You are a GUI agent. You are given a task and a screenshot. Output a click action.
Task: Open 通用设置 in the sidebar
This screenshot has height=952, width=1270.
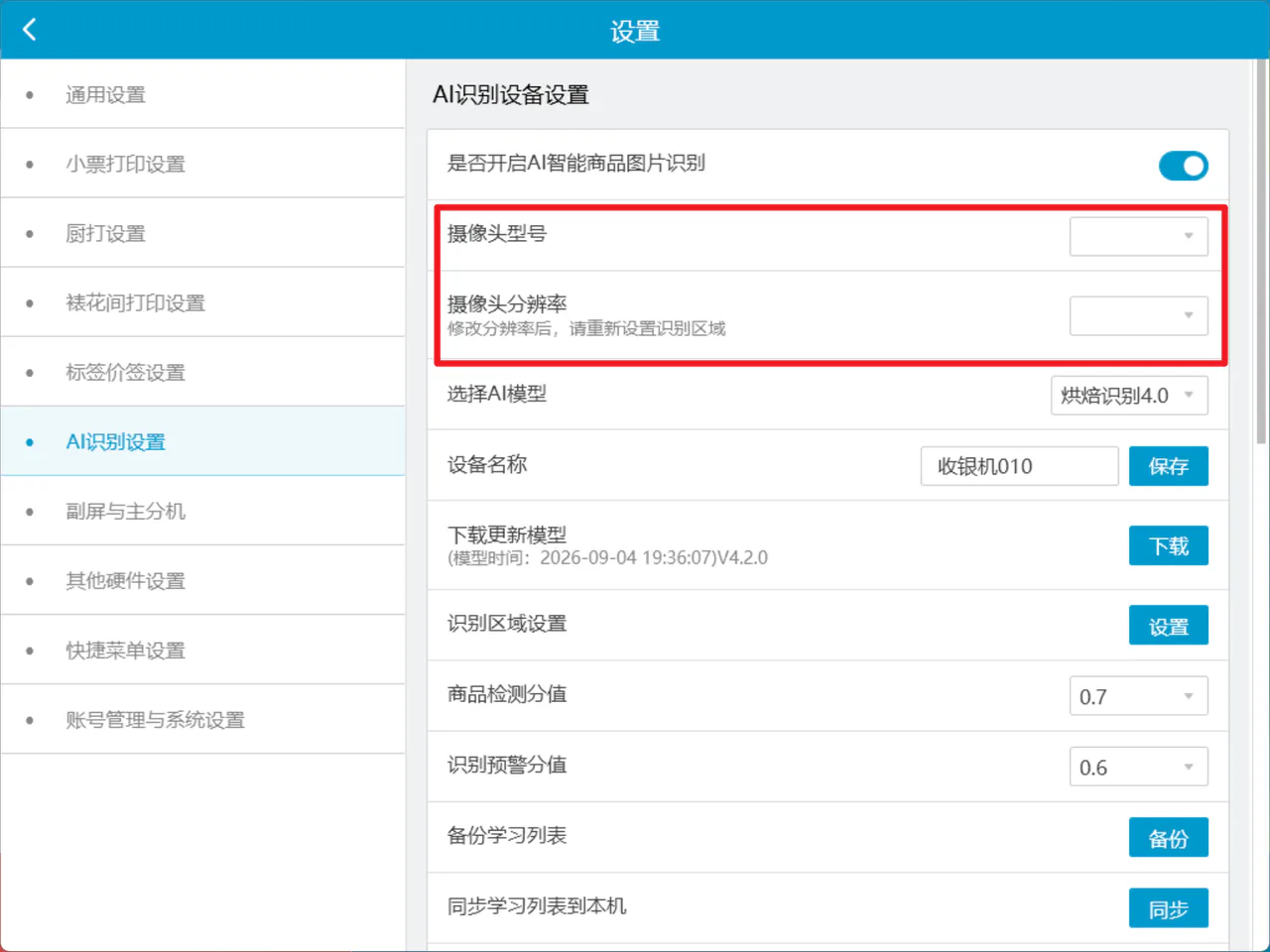(202, 94)
